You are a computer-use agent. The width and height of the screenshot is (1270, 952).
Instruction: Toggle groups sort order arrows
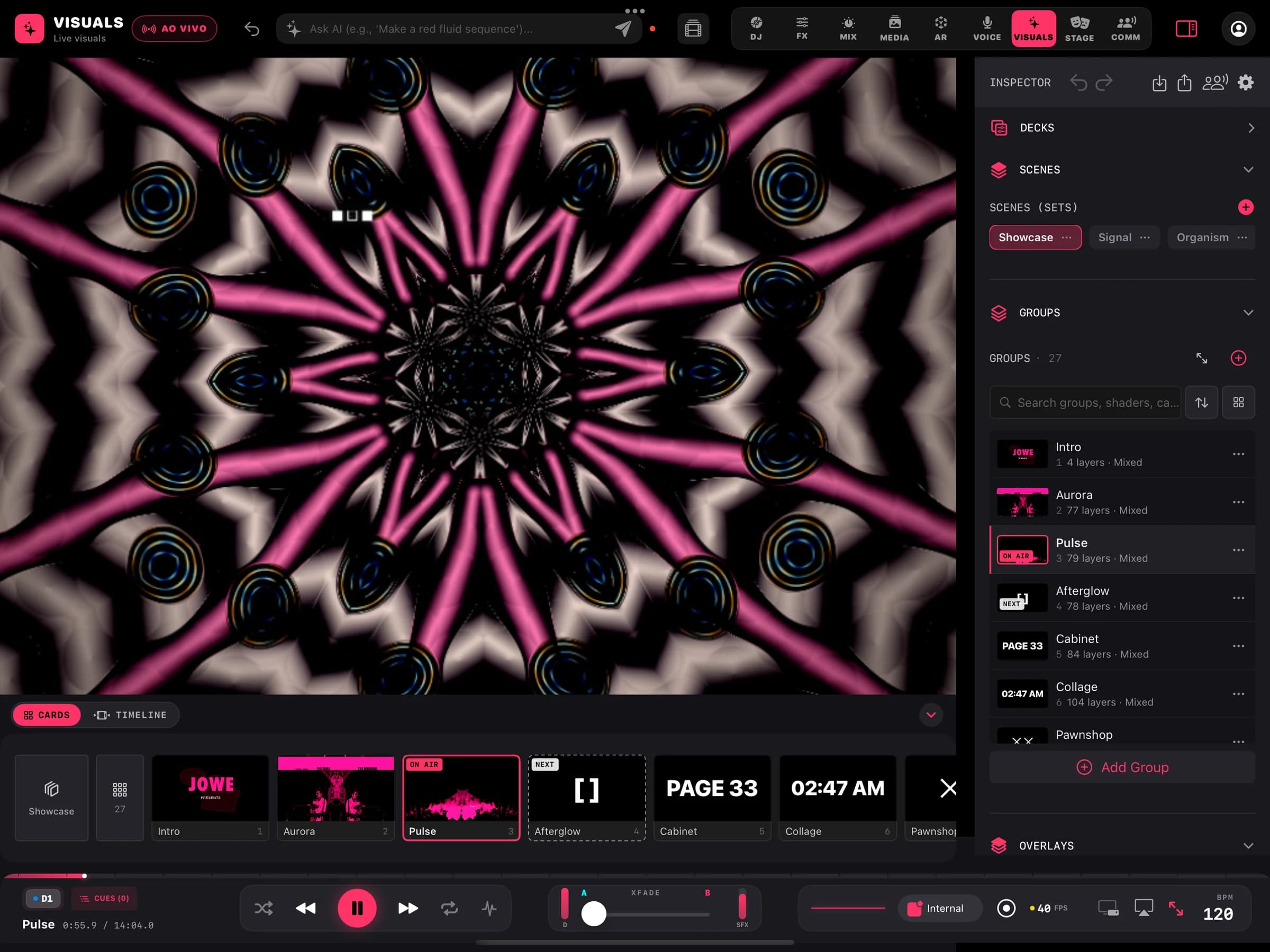tap(1201, 402)
